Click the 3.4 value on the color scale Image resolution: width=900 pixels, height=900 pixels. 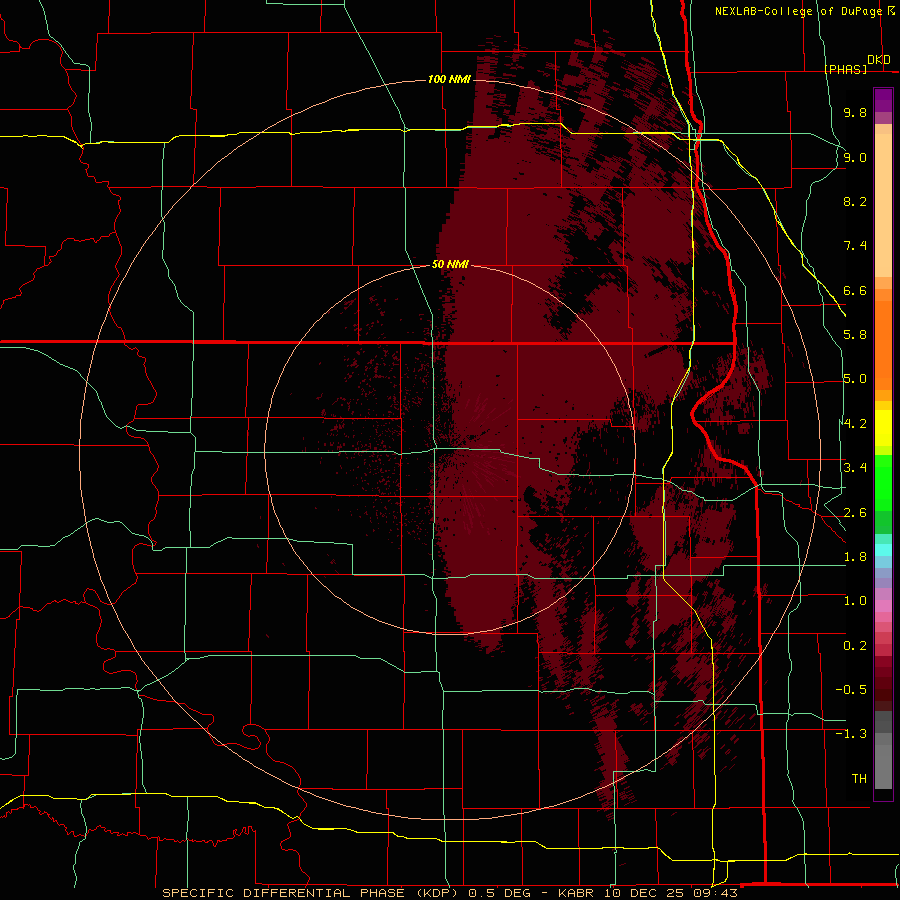[855, 468]
